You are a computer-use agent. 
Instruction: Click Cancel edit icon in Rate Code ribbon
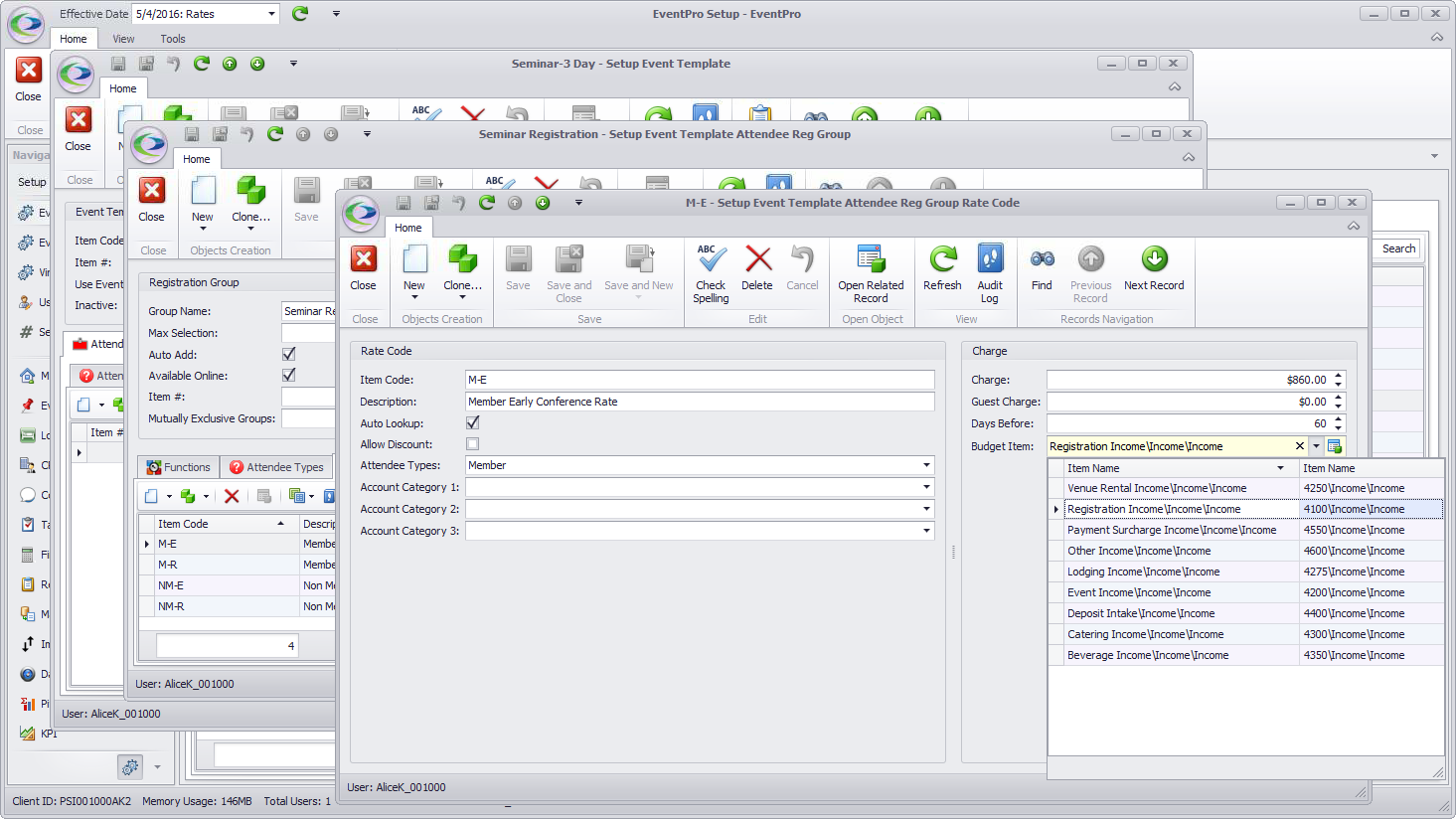tap(802, 259)
